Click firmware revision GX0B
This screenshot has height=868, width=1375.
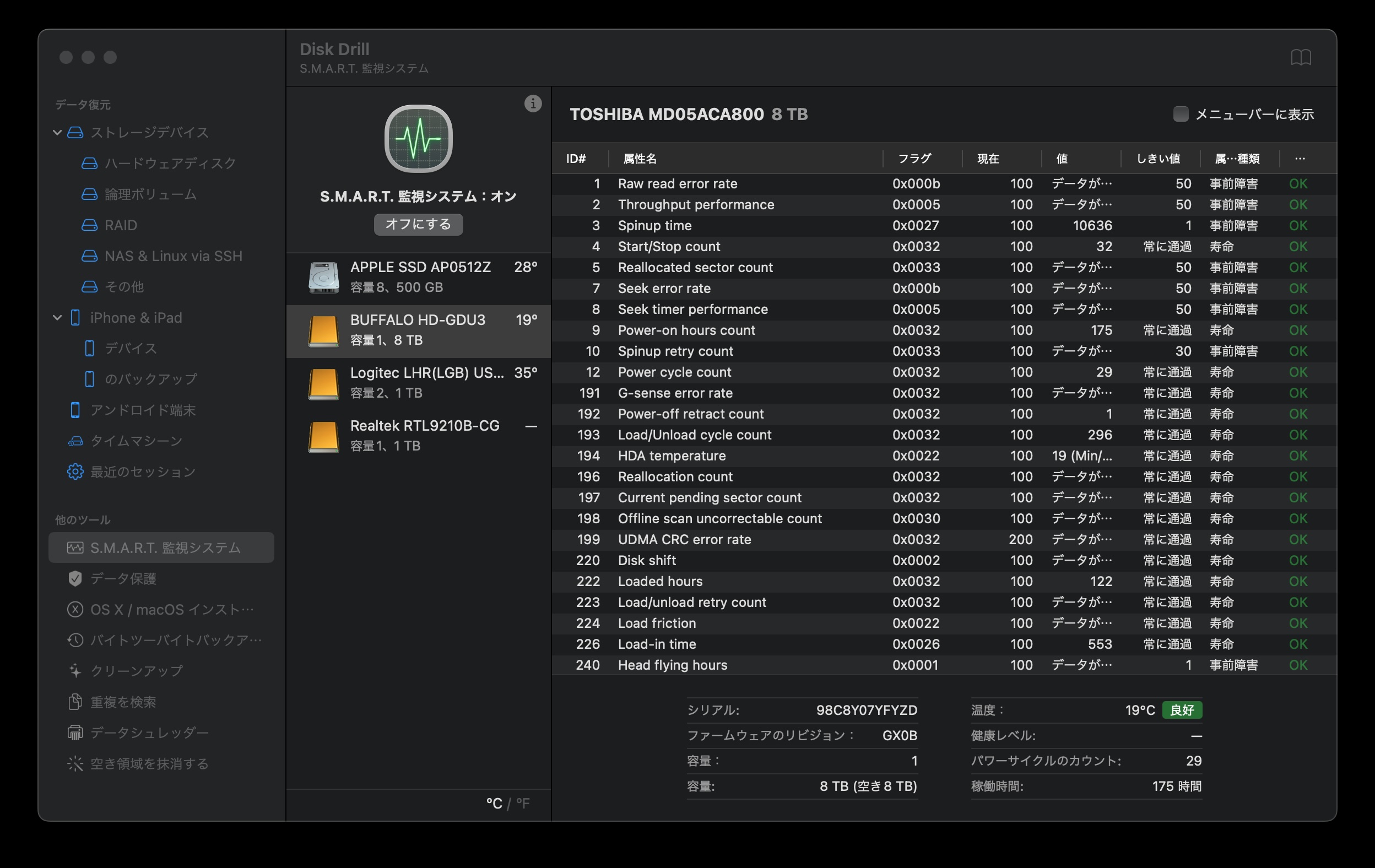click(900, 735)
